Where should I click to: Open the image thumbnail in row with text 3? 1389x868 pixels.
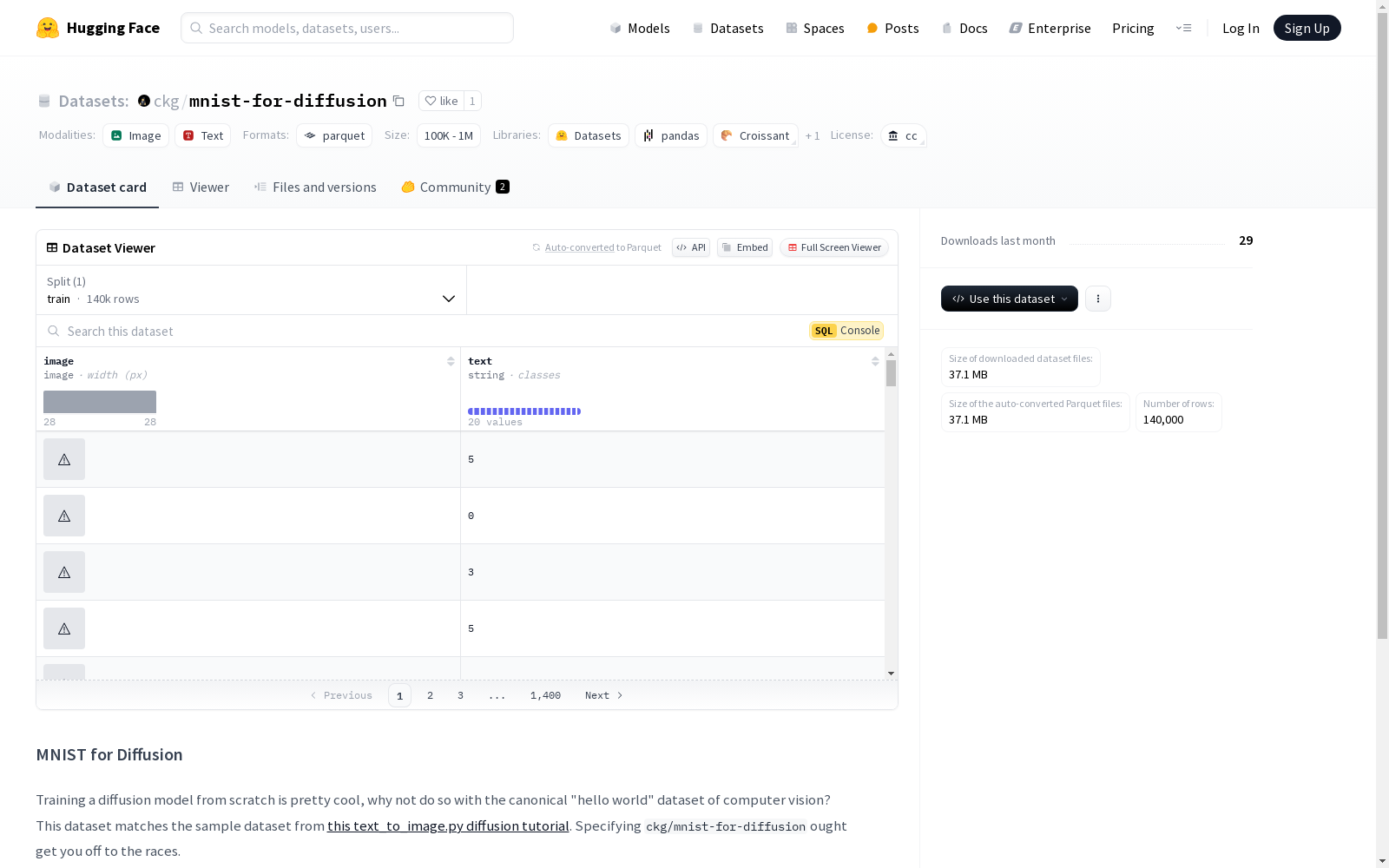click(x=64, y=572)
